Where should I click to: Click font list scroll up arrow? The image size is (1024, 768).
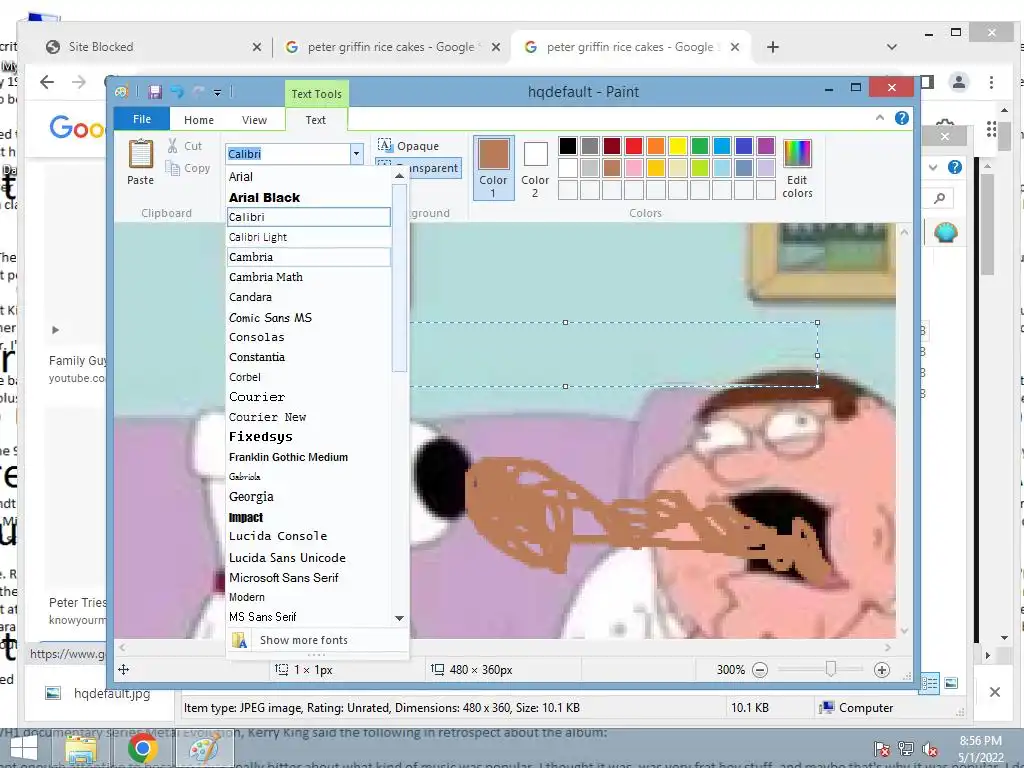(400, 176)
